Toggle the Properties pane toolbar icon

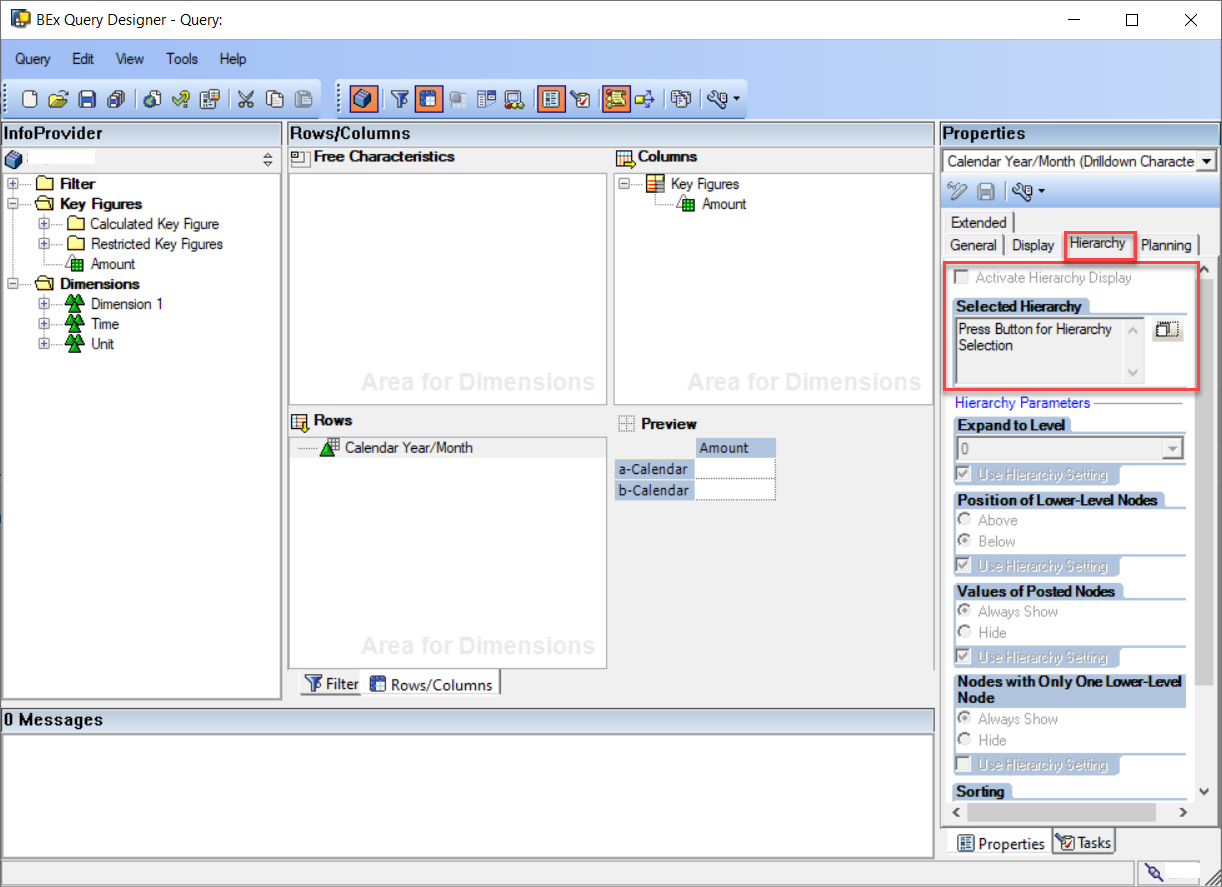tap(551, 99)
